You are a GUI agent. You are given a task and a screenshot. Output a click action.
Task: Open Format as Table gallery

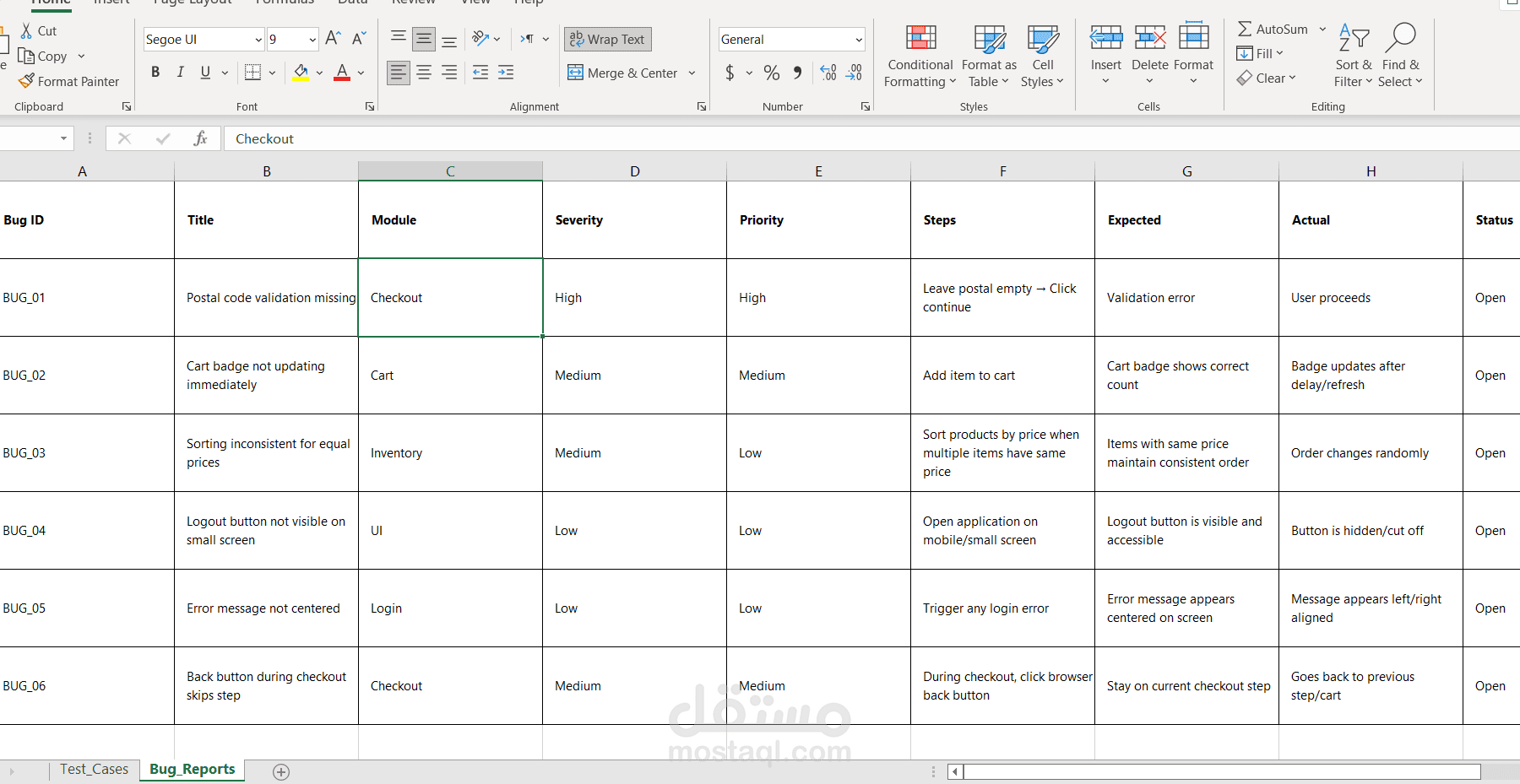989,56
